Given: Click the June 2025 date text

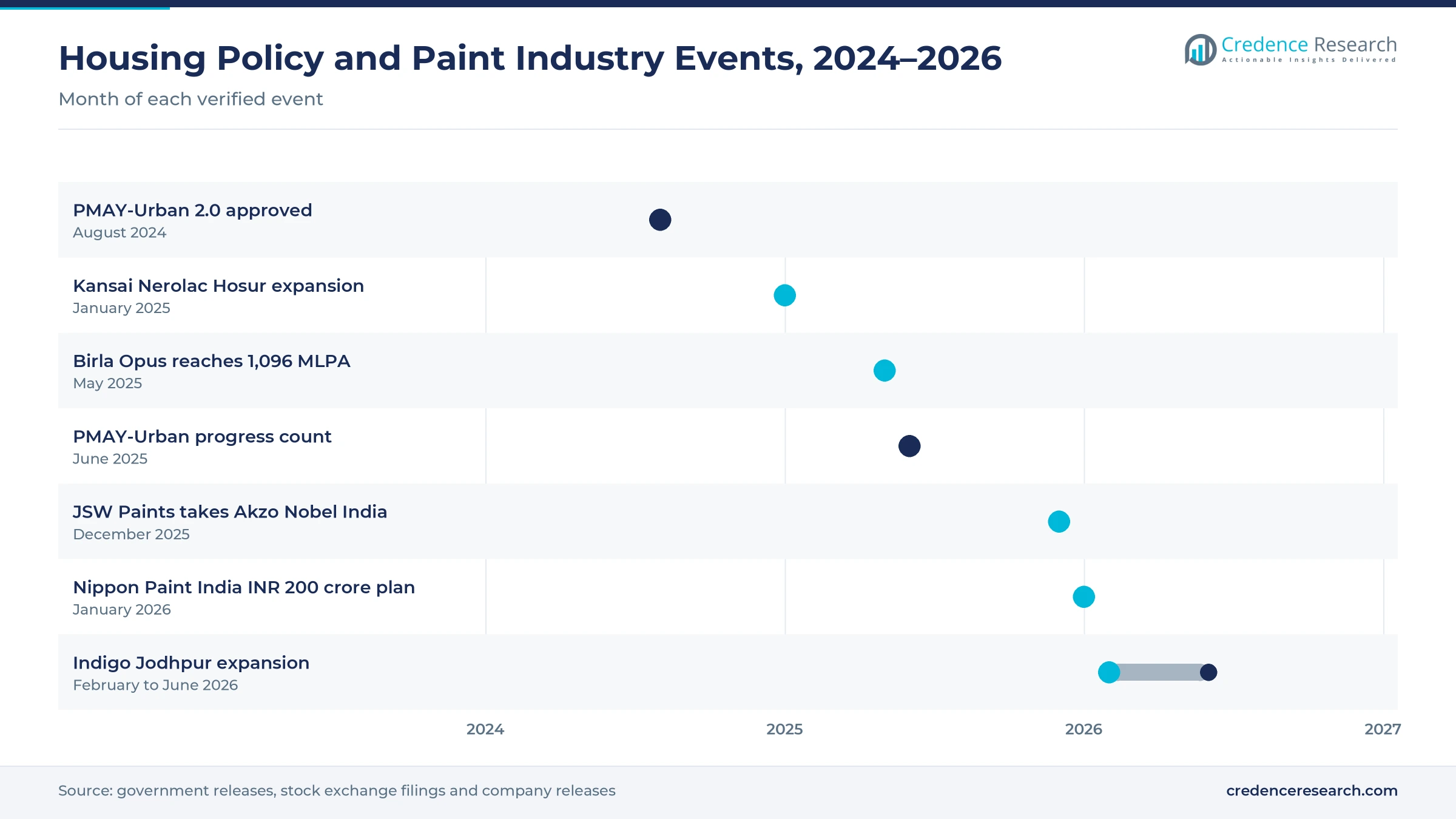Looking at the screenshot, I should pyautogui.click(x=110, y=459).
